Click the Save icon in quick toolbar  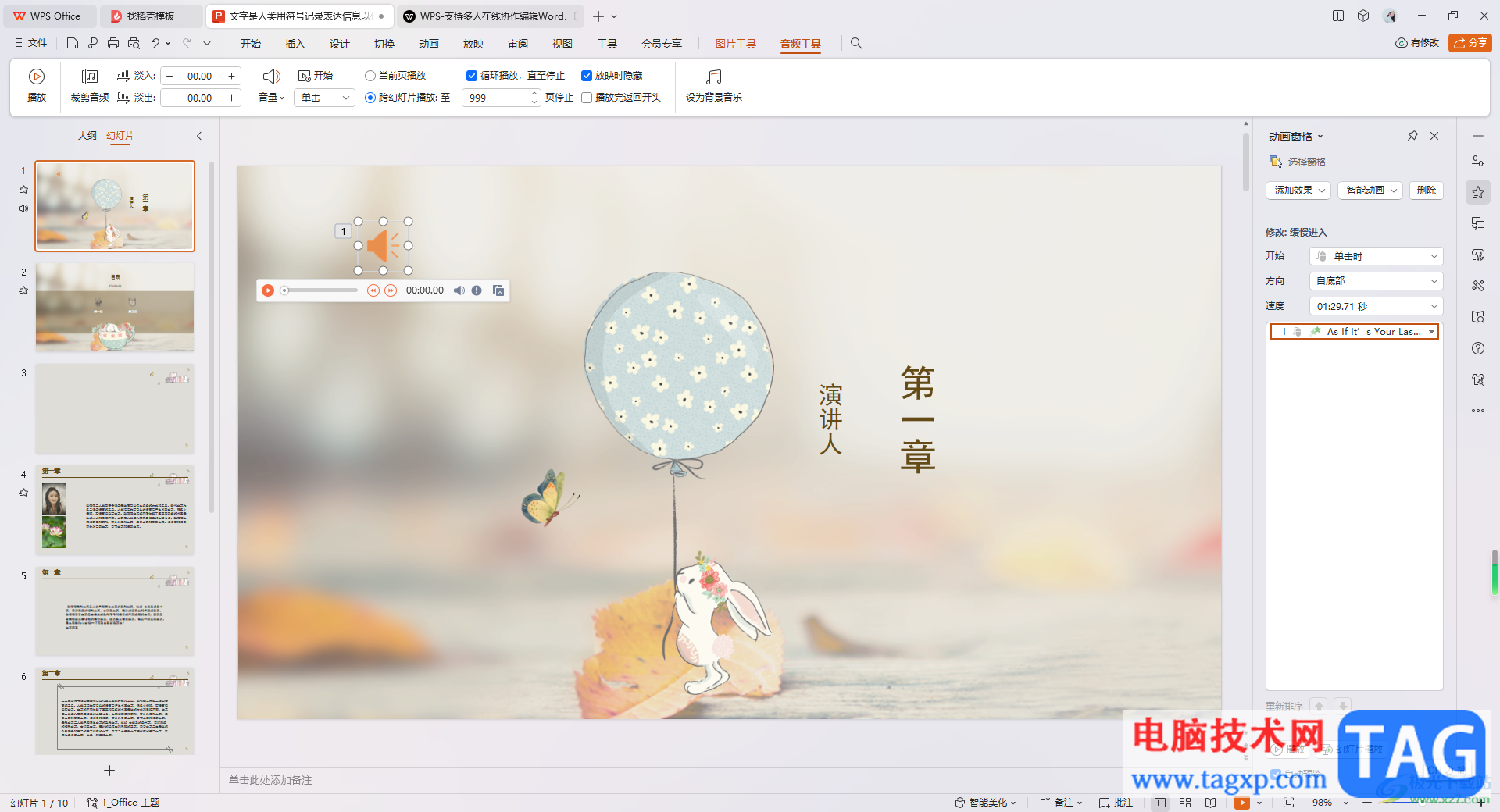73,43
